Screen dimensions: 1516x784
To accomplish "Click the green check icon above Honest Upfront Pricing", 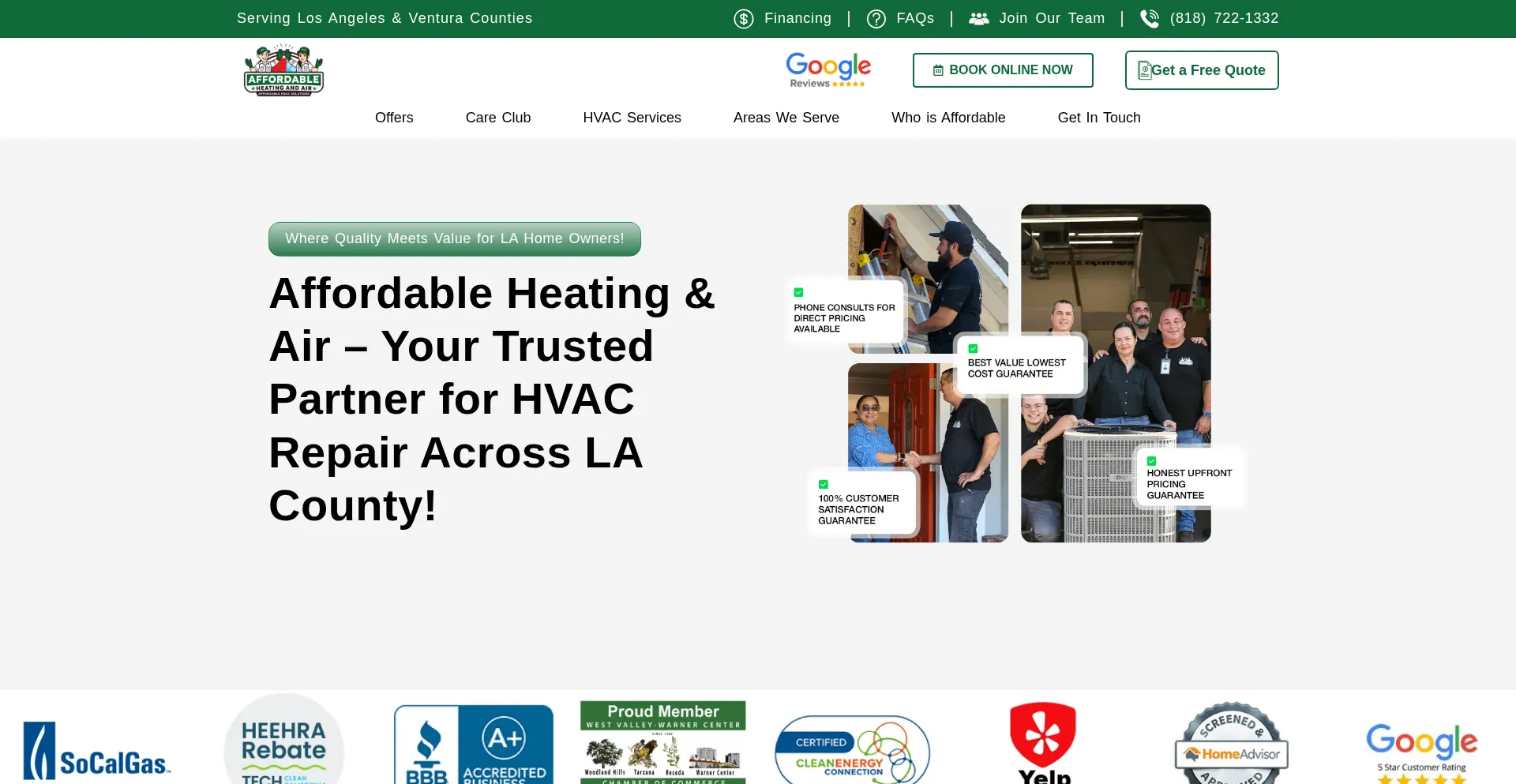I will point(1151,461).
